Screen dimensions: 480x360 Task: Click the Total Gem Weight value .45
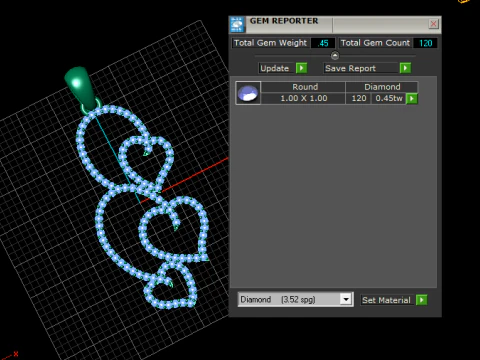[x=323, y=43]
